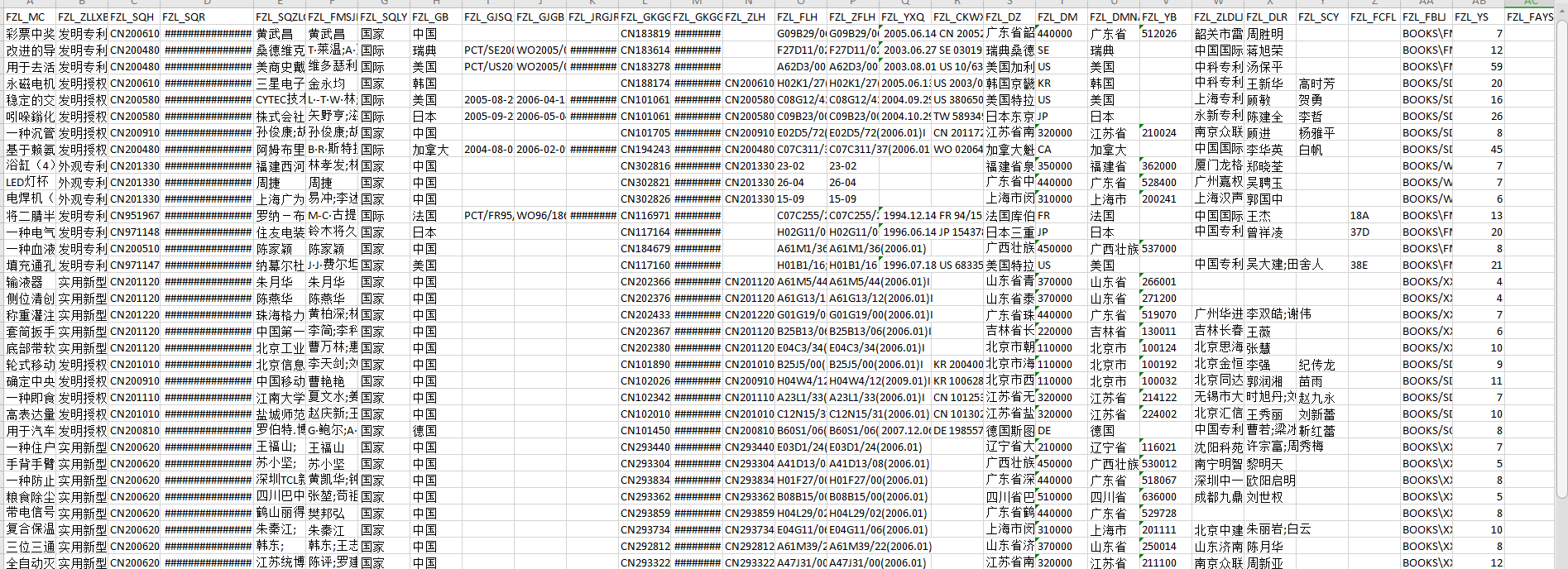Click the postal code cell 266001

click(x=1166, y=281)
